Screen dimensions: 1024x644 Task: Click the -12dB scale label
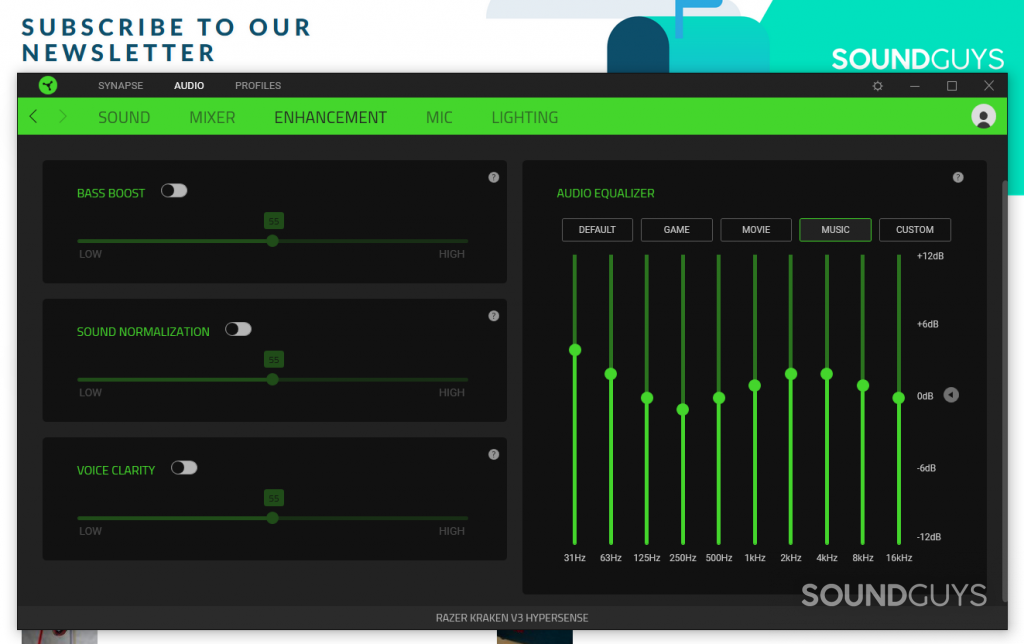pyautogui.click(x=929, y=537)
